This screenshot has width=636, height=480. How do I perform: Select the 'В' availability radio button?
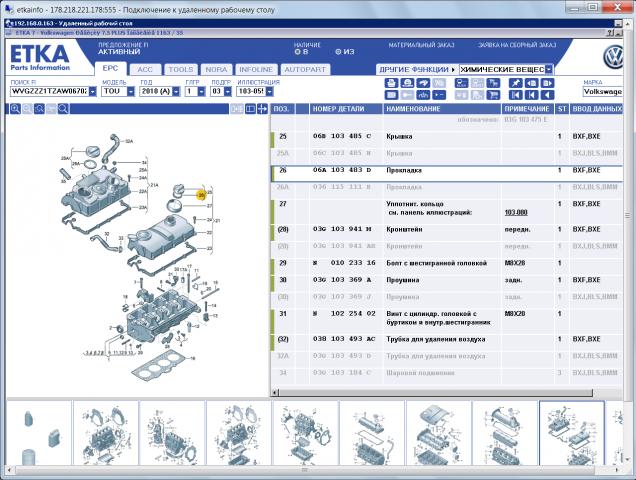coord(297,52)
